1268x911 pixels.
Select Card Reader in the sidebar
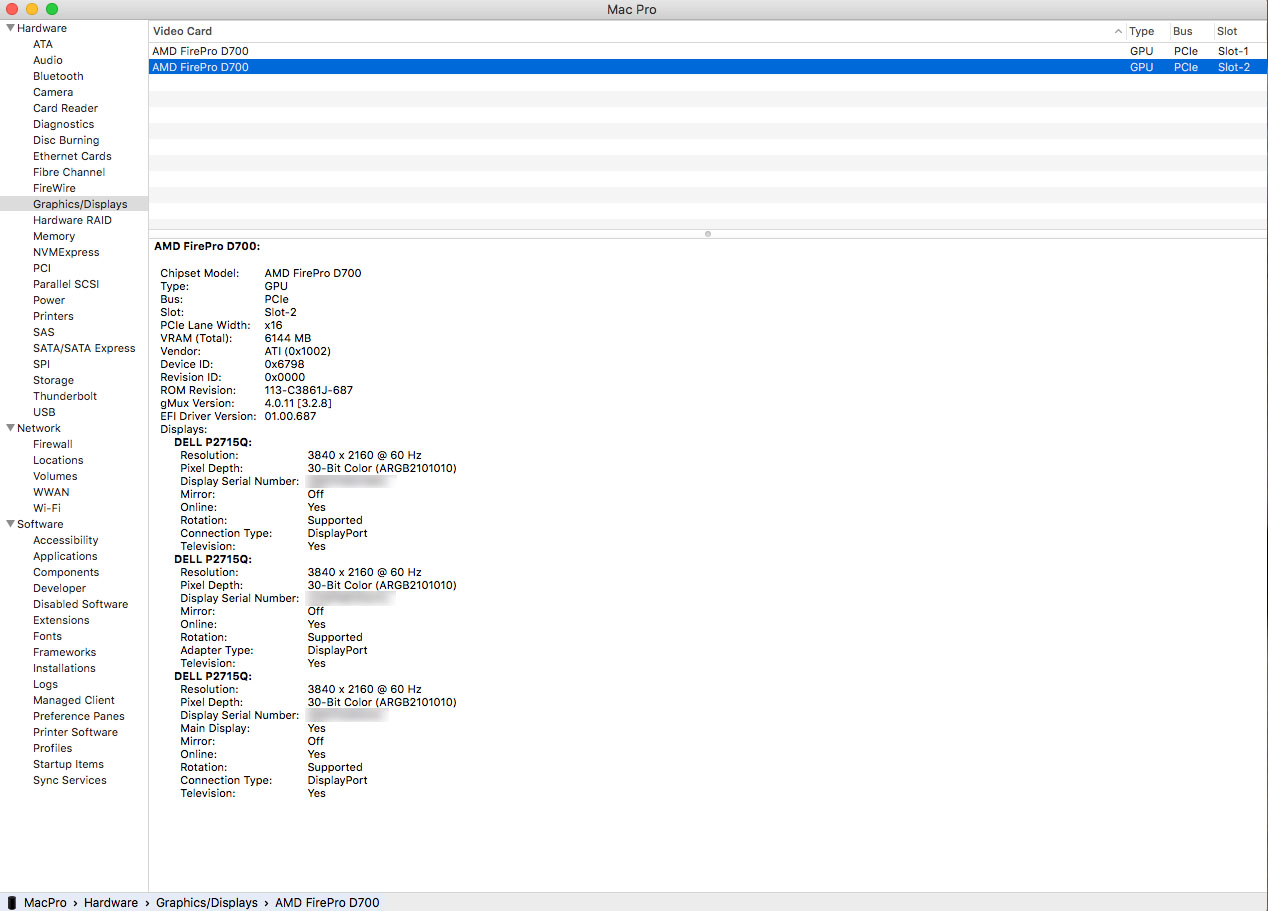(x=65, y=108)
